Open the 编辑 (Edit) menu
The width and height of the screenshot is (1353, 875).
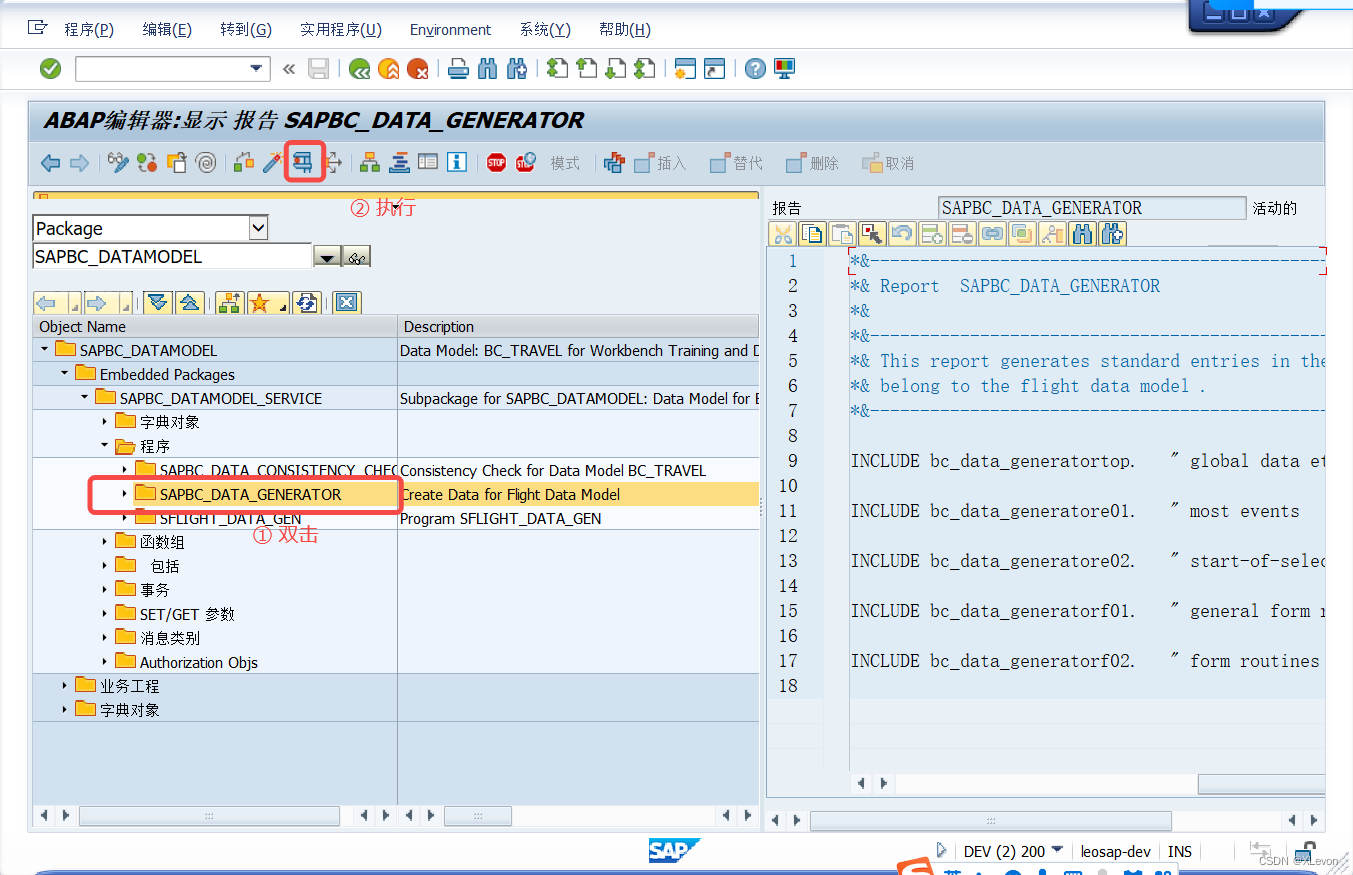click(167, 30)
